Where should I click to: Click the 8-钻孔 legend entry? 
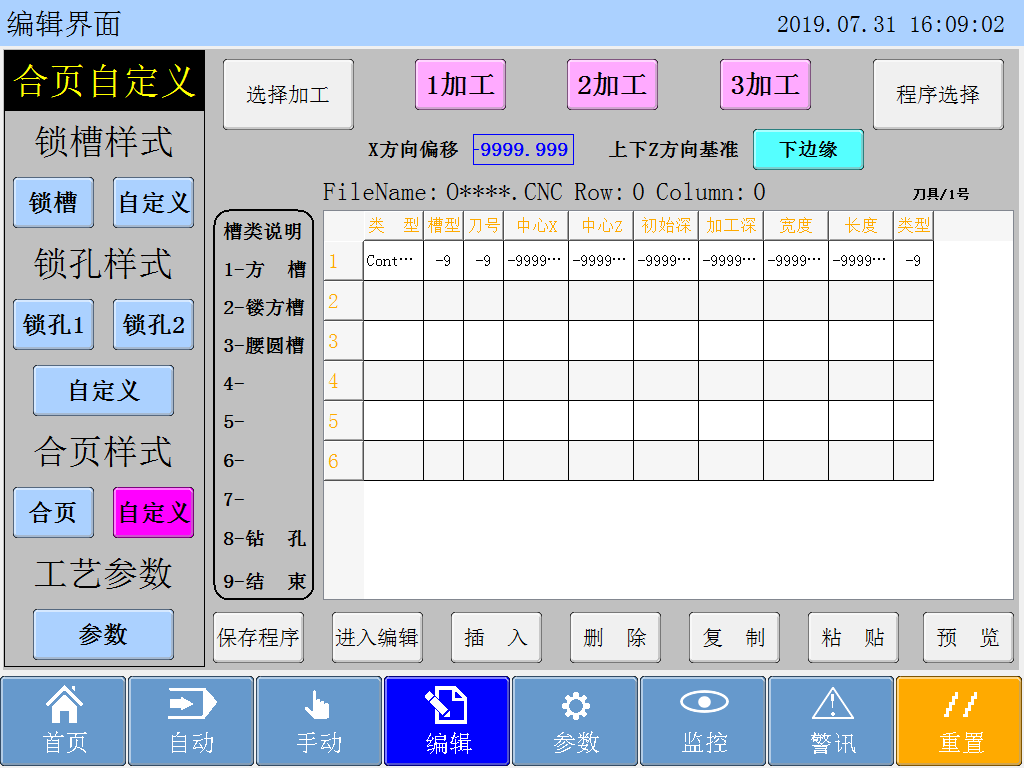tap(264, 538)
